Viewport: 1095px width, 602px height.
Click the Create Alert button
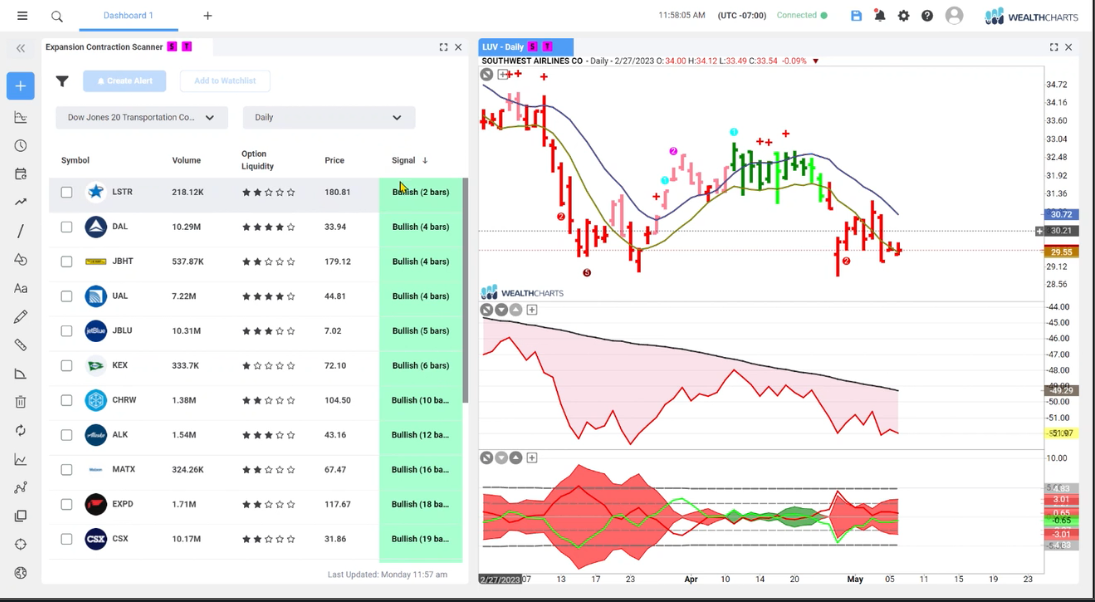tap(124, 81)
